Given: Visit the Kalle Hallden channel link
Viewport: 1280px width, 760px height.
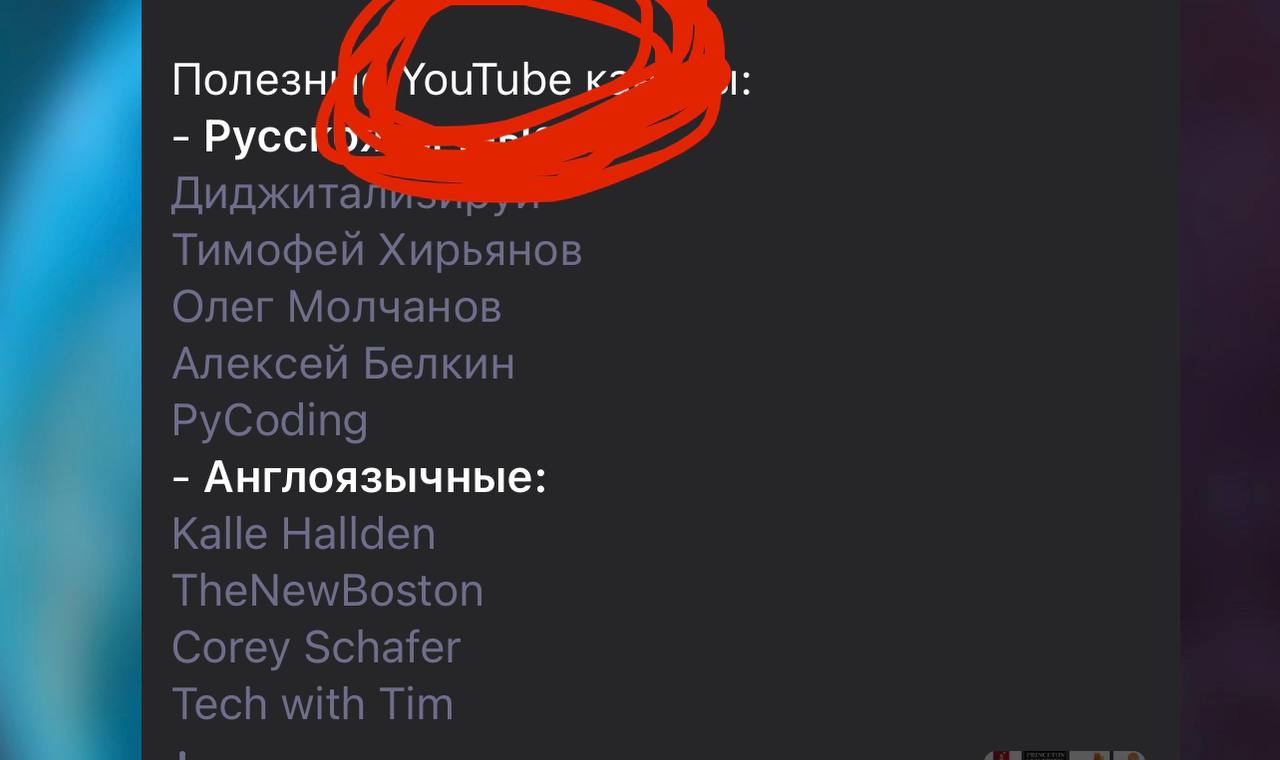Looking at the screenshot, I should pyautogui.click(x=304, y=534).
